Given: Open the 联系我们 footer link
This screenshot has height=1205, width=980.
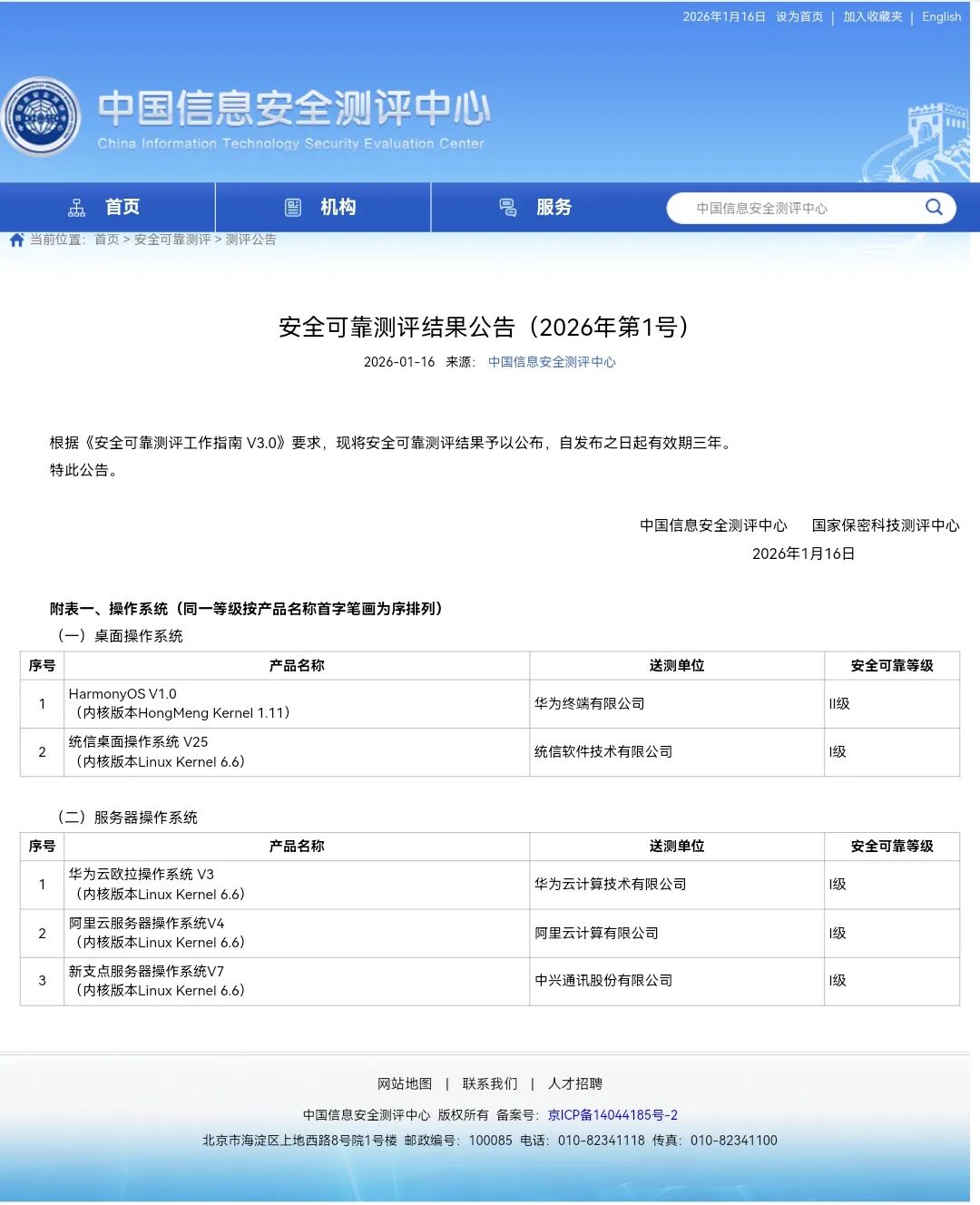Looking at the screenshot, I should (490, 1083).
